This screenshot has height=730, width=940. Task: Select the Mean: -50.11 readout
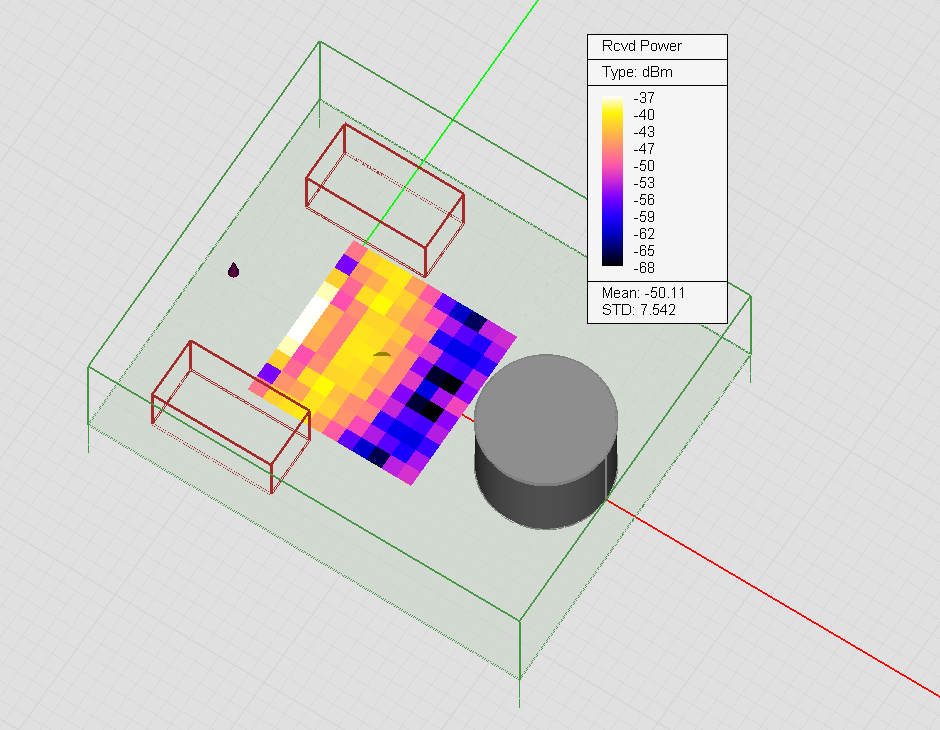tap(643, 293)
